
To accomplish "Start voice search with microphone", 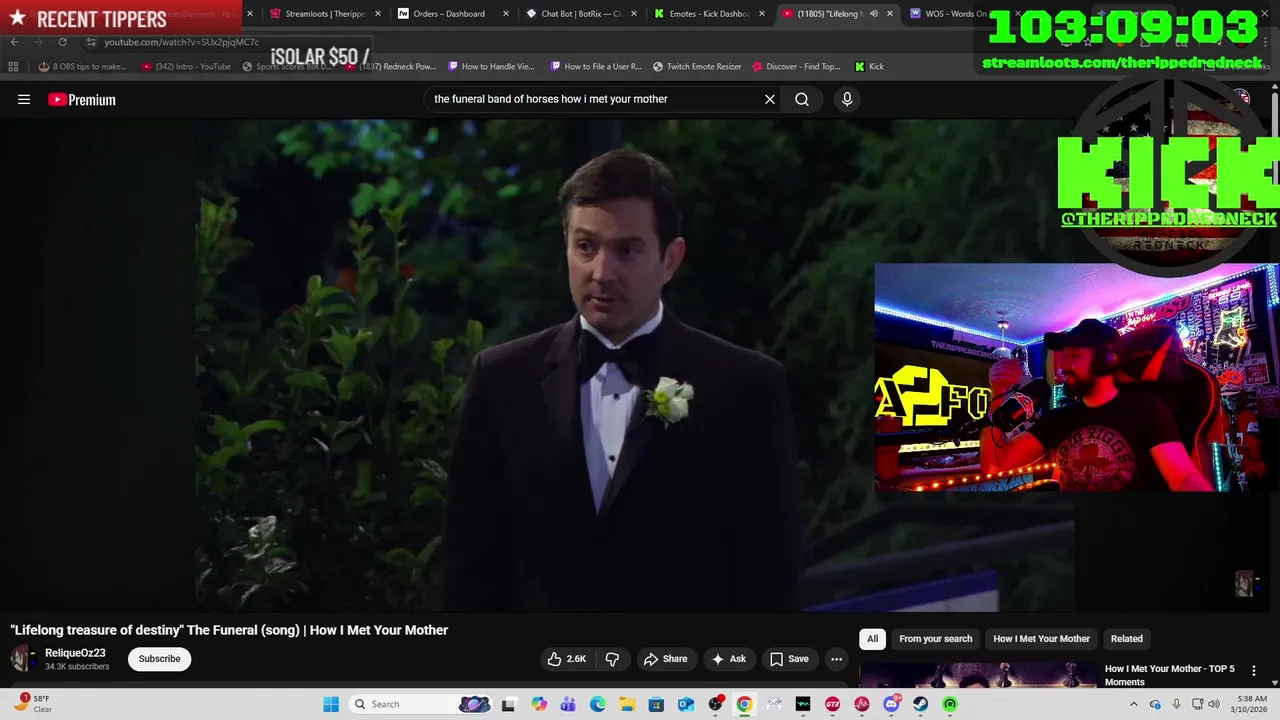I will (847, 99).
